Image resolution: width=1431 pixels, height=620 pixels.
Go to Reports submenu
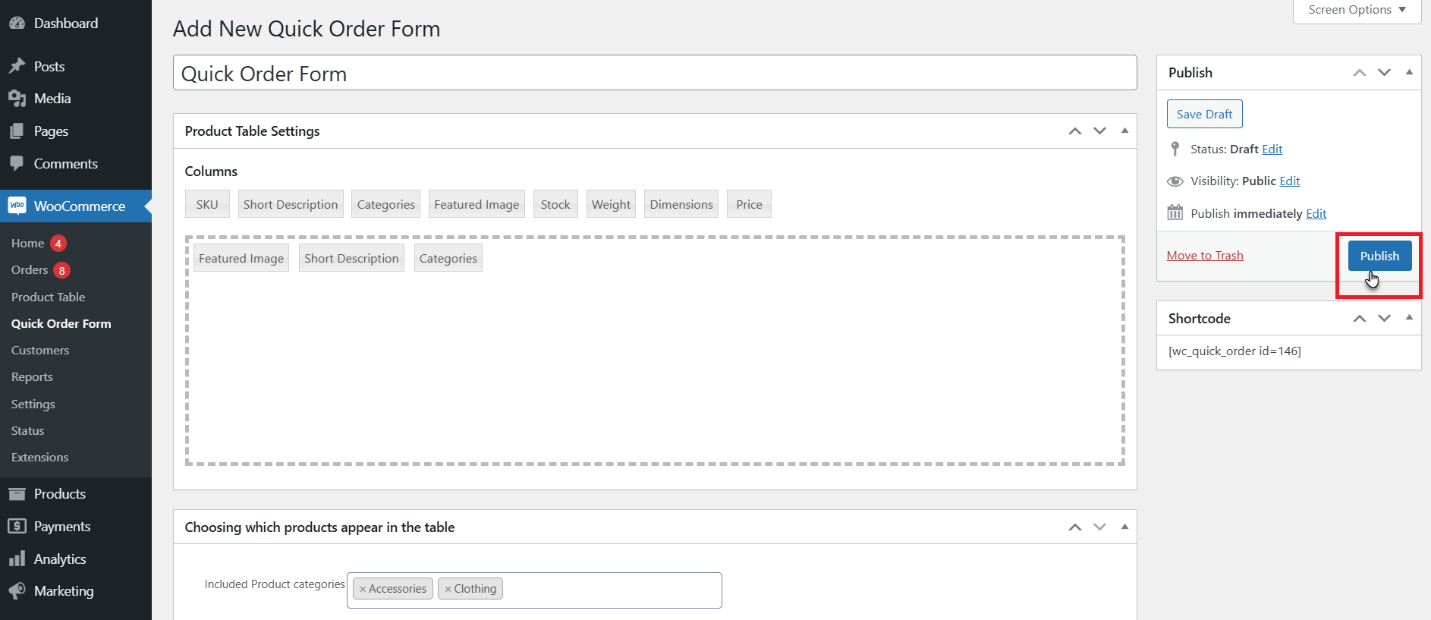coord(32,377)
